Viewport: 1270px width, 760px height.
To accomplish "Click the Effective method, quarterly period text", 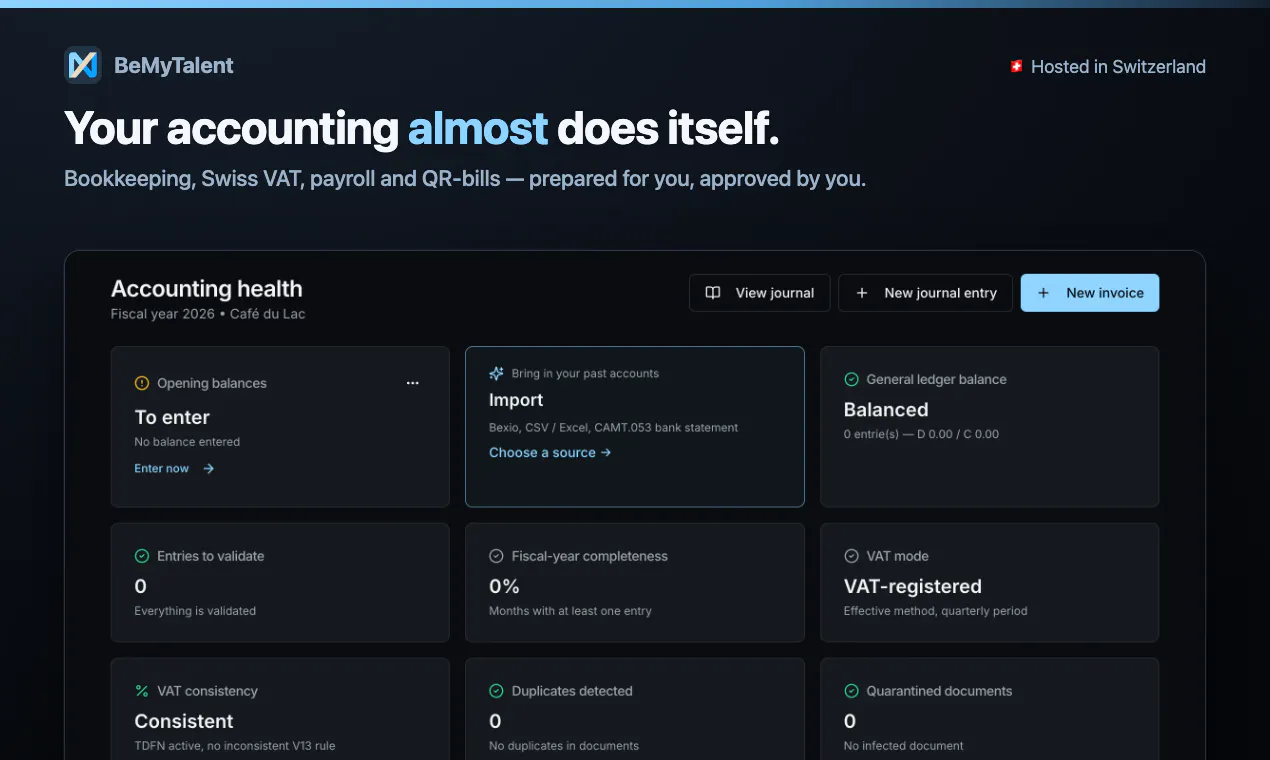I will coord(935,611).
